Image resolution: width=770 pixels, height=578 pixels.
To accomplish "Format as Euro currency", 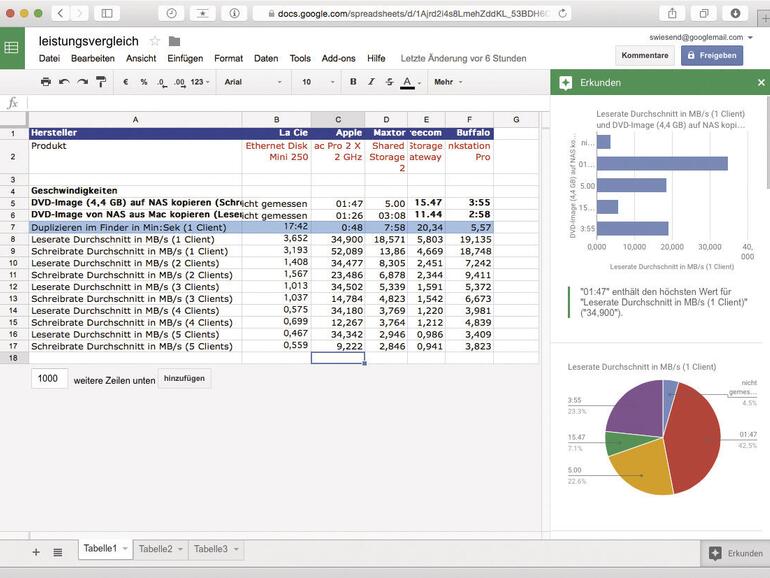I will [x=126, y=82].
